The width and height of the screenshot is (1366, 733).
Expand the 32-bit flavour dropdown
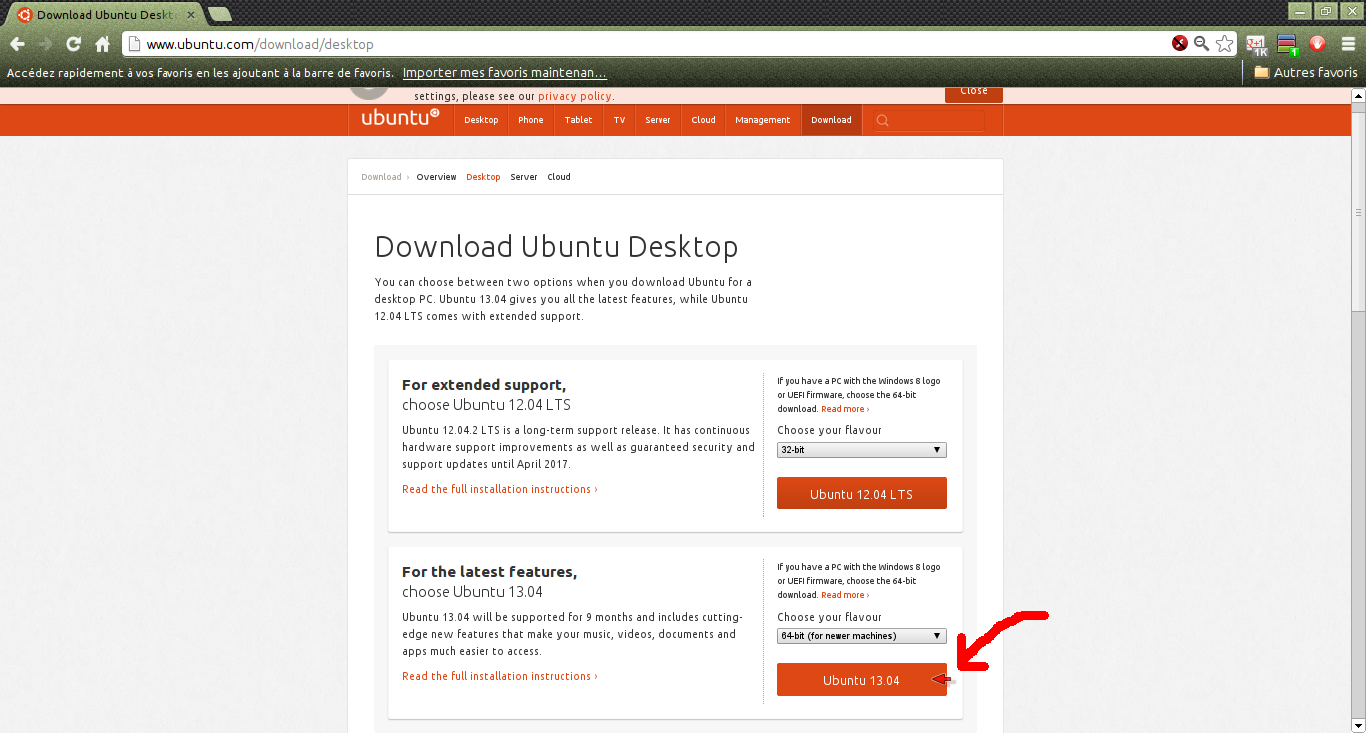coord(862,450)
